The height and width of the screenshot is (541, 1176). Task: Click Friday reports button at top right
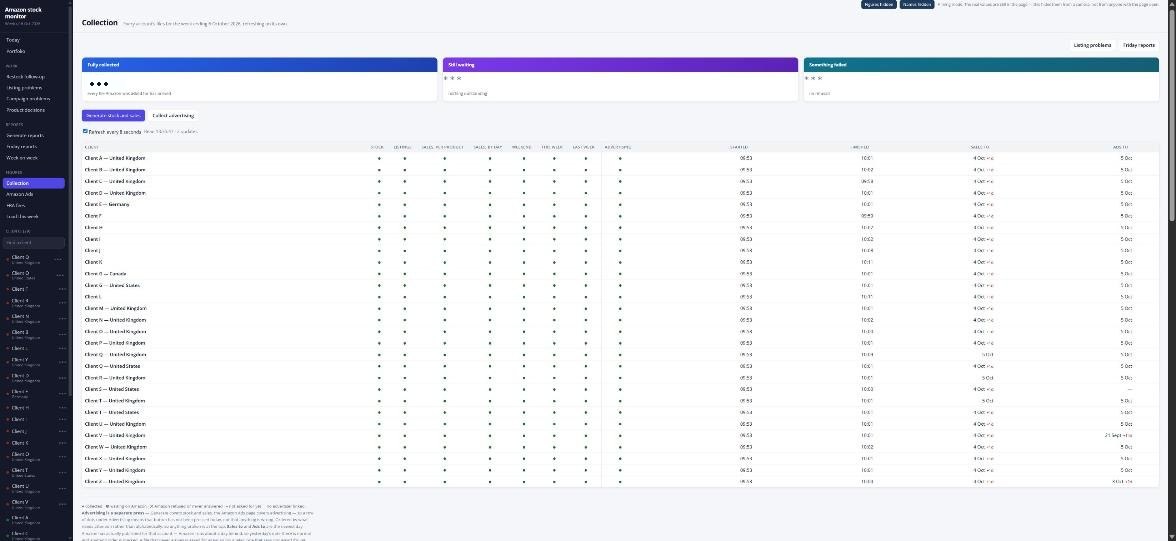point(1138,45)
